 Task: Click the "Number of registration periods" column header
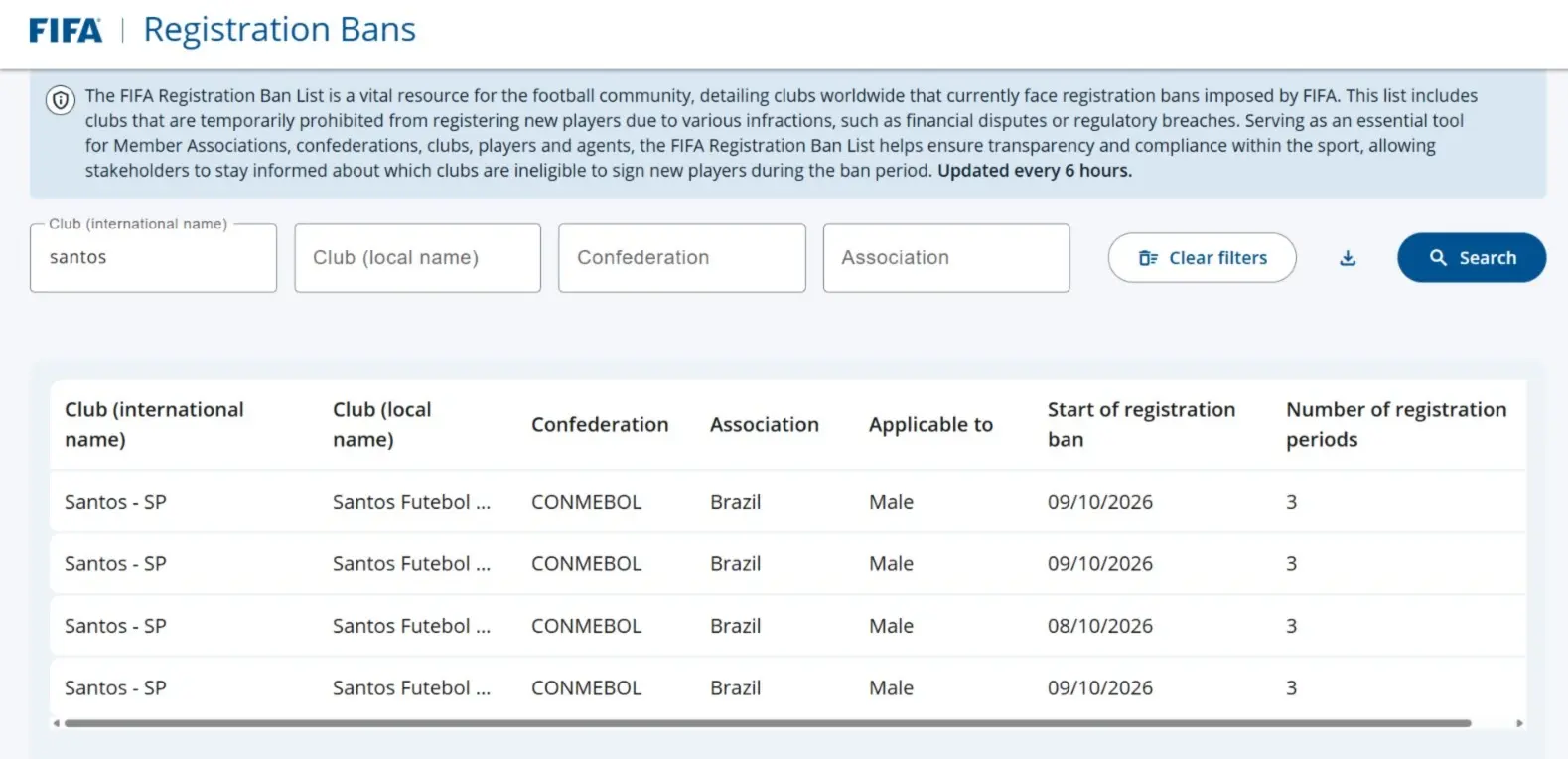(1396, 424)
